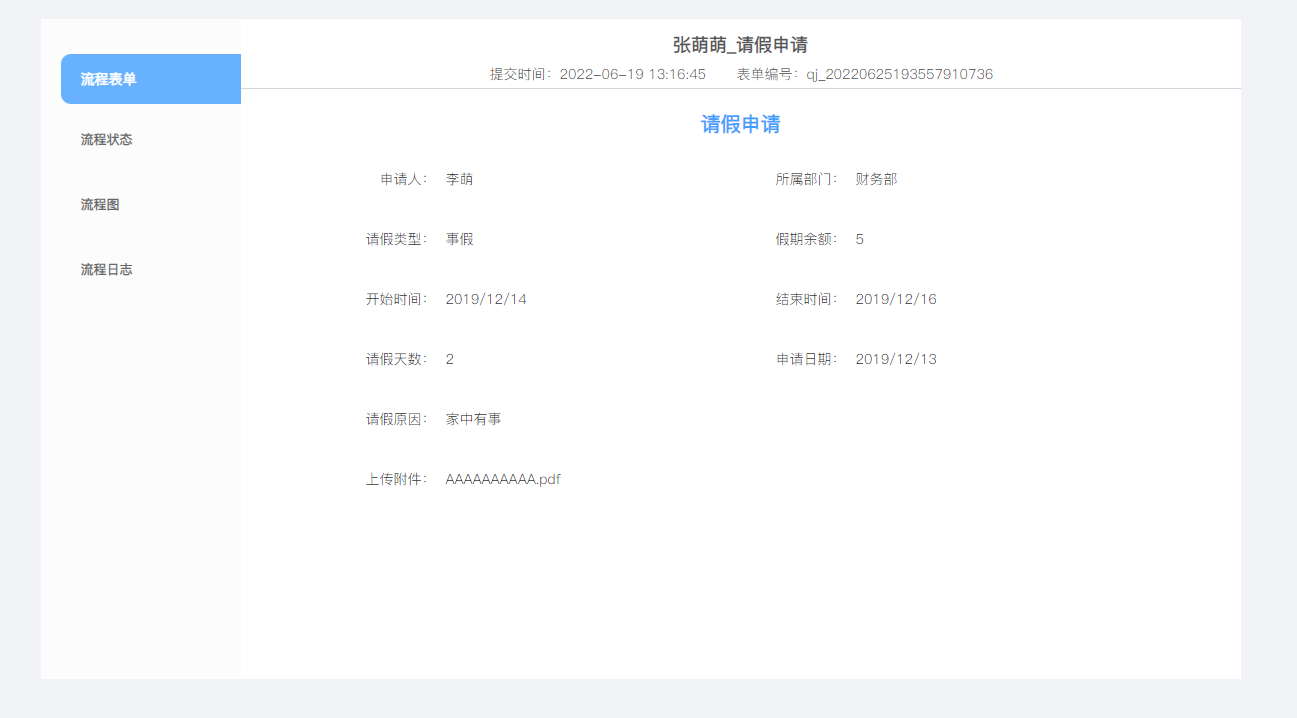Click the title 张萌萌_请假申请

coord(740,45)
